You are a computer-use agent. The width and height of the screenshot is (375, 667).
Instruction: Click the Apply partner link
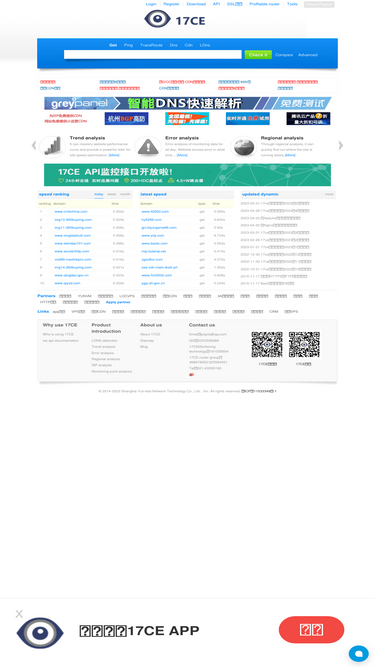(x=118, y=302)
